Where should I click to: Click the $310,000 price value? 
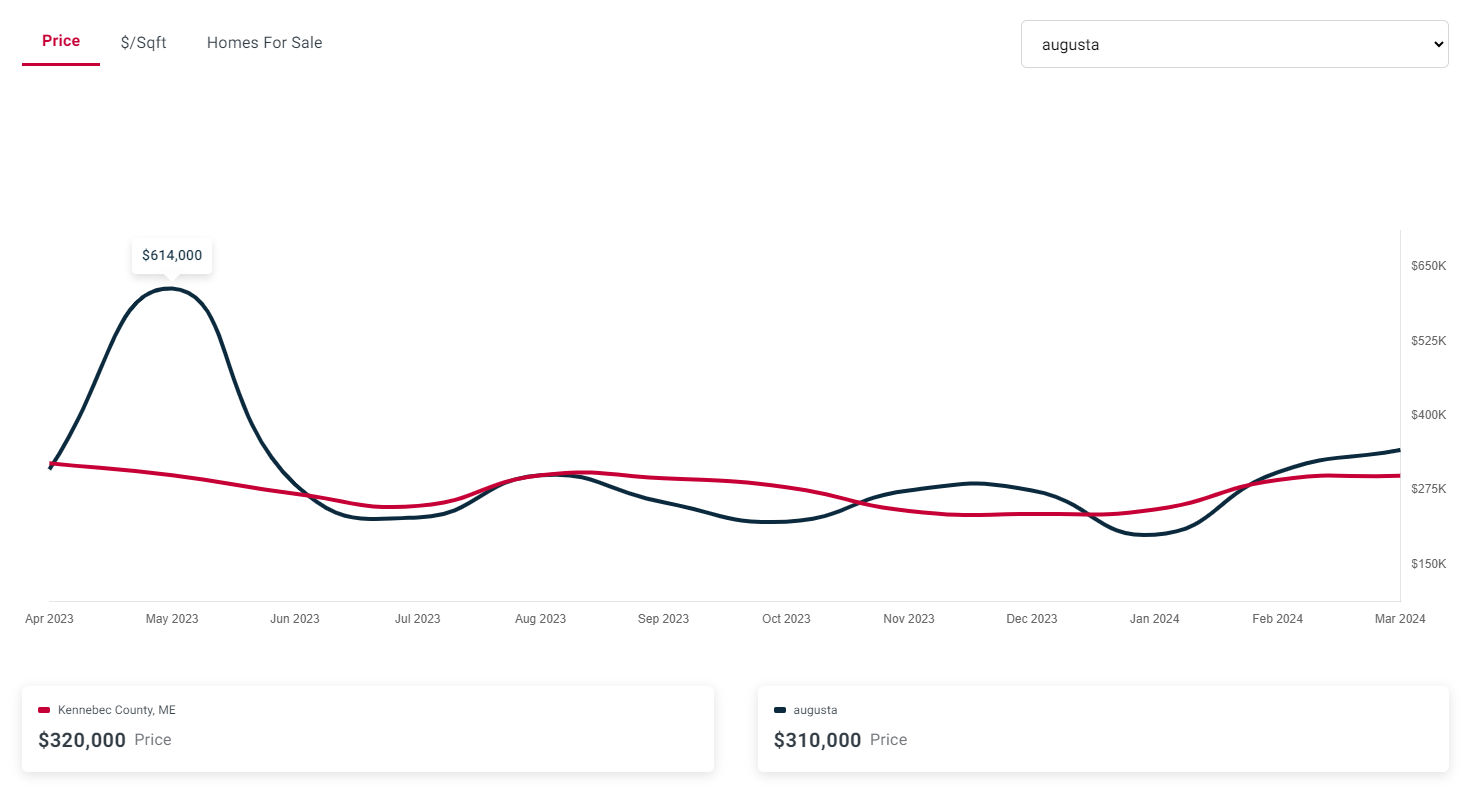[818, 740]
